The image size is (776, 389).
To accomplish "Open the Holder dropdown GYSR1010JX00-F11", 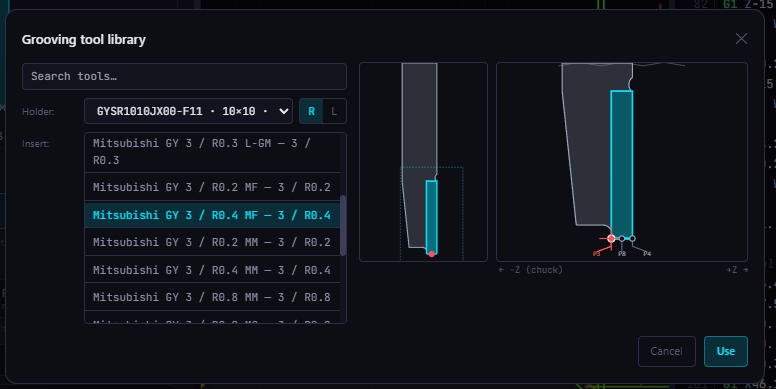I will click(189, 111).
